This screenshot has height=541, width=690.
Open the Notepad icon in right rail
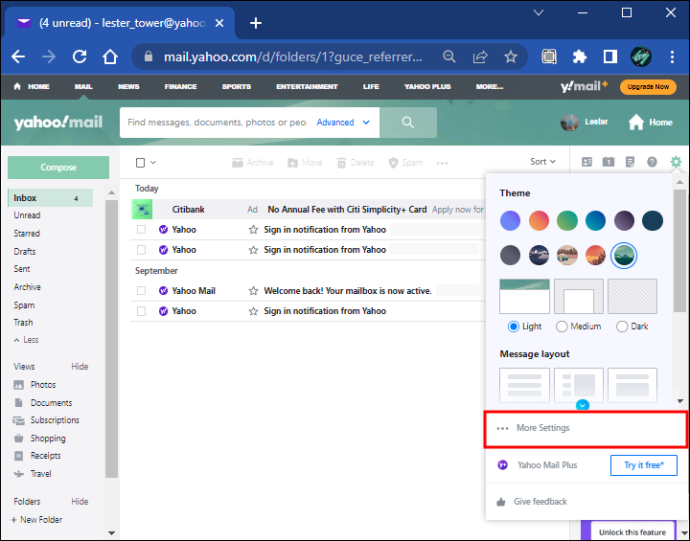point(630,162)
